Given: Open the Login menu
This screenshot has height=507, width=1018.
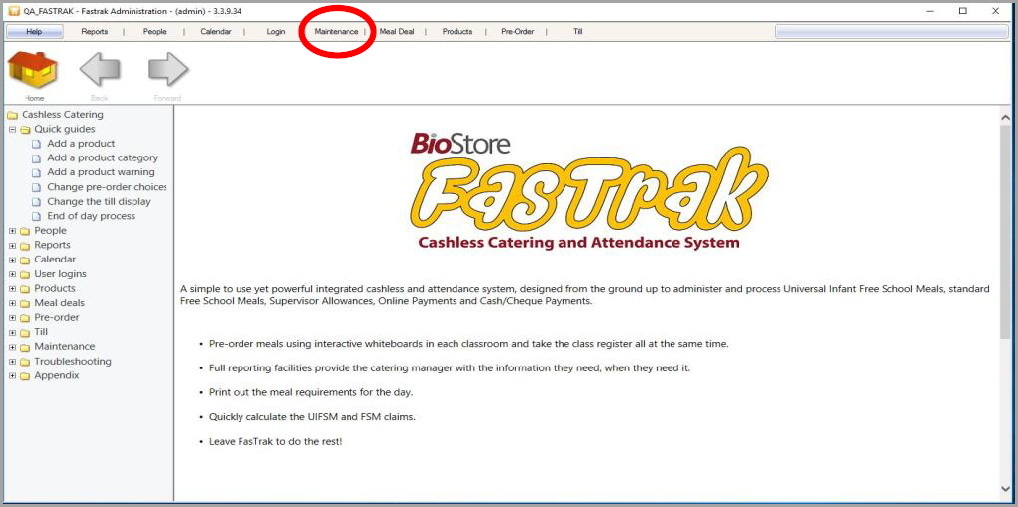Looking at the screenshot, I should (x=276, y=31).
